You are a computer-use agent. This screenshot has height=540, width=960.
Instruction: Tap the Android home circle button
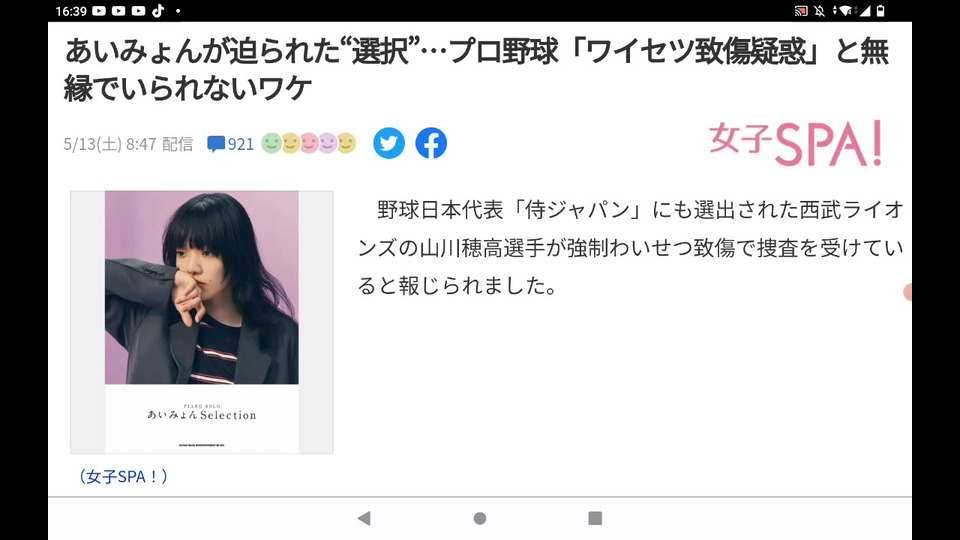pyautogui.click(x=480, y=519)
